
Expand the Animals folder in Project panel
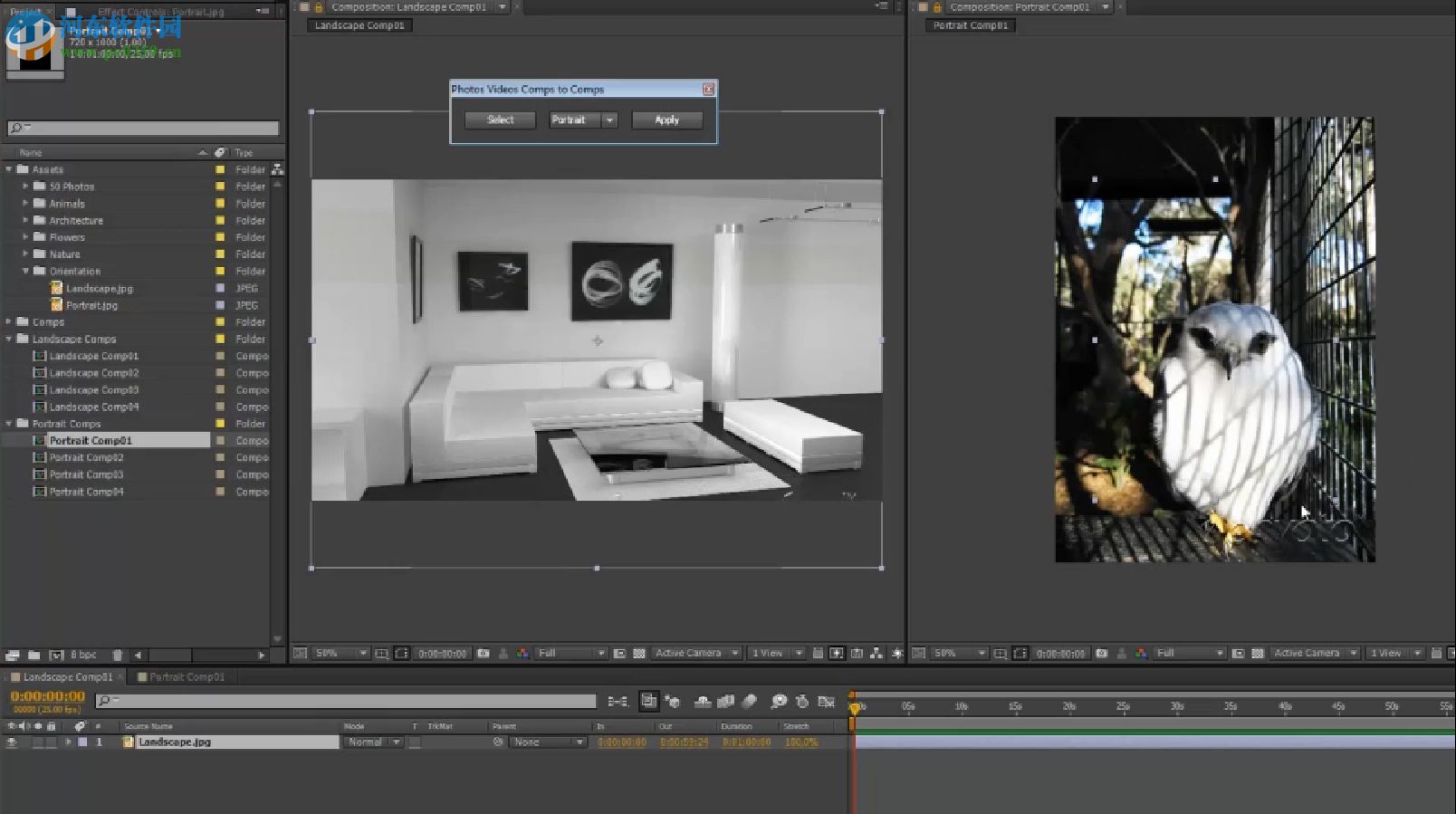point(25,204)
